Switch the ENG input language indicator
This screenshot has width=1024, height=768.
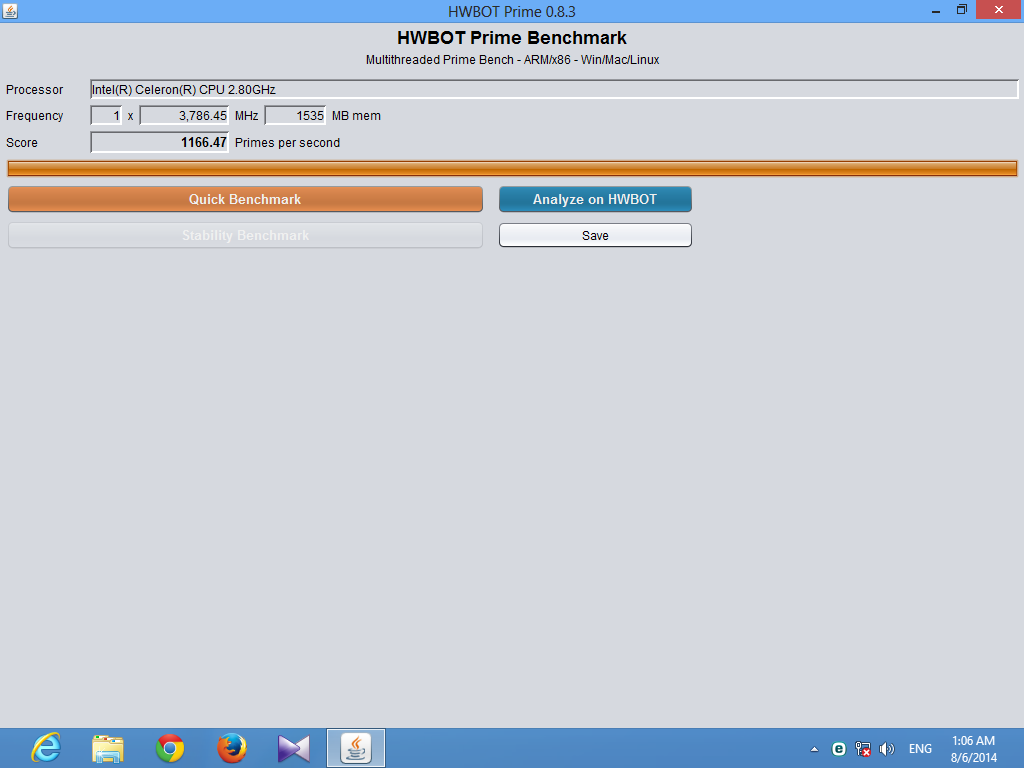(x=920, y=749)
